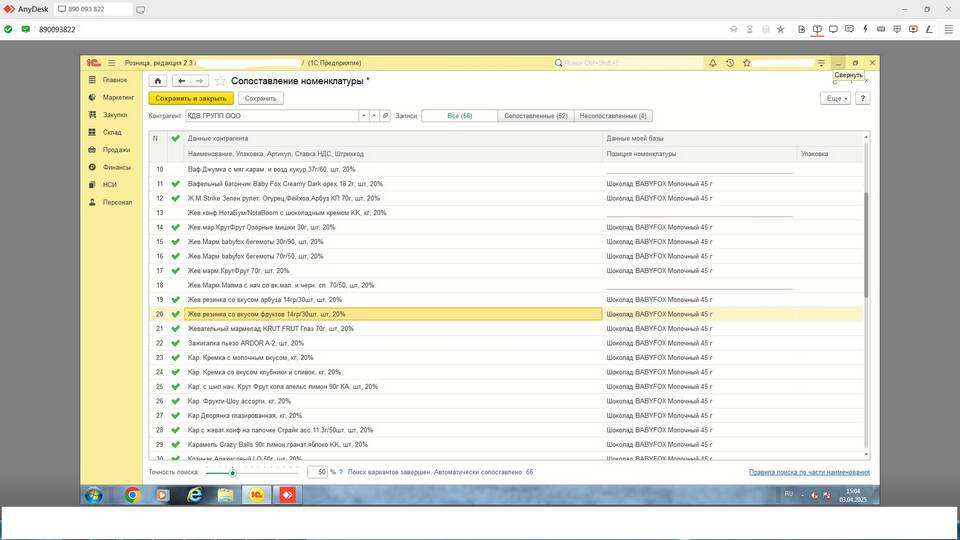The image size is (960, 540).
Task: Open Правила поиска по части наименования link
Action: coord(809,472)
